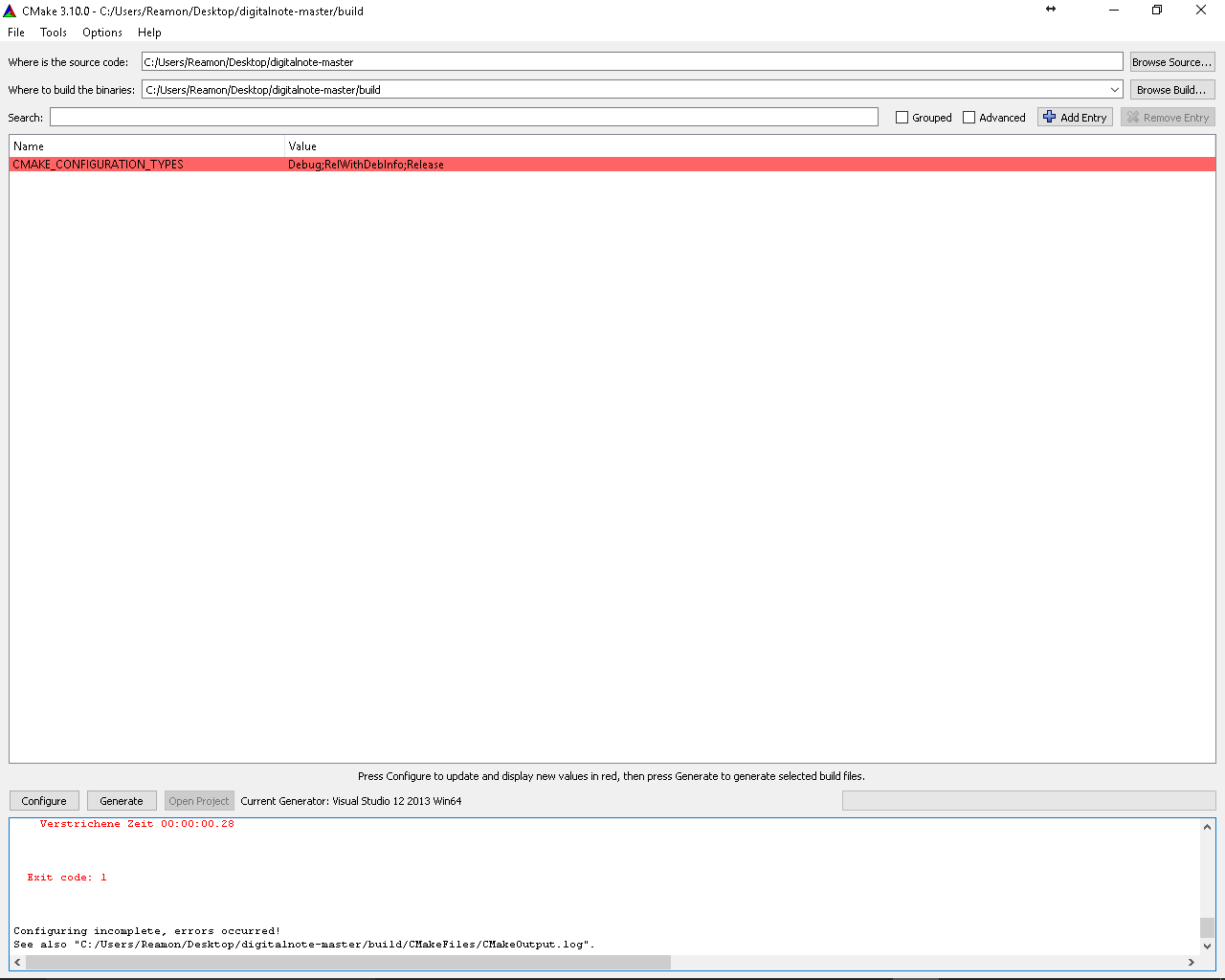The height and width of the screenshot is (980, 1225).
Task: Click the Value column header
Action: pyautogui.click(x=750, y=146)
